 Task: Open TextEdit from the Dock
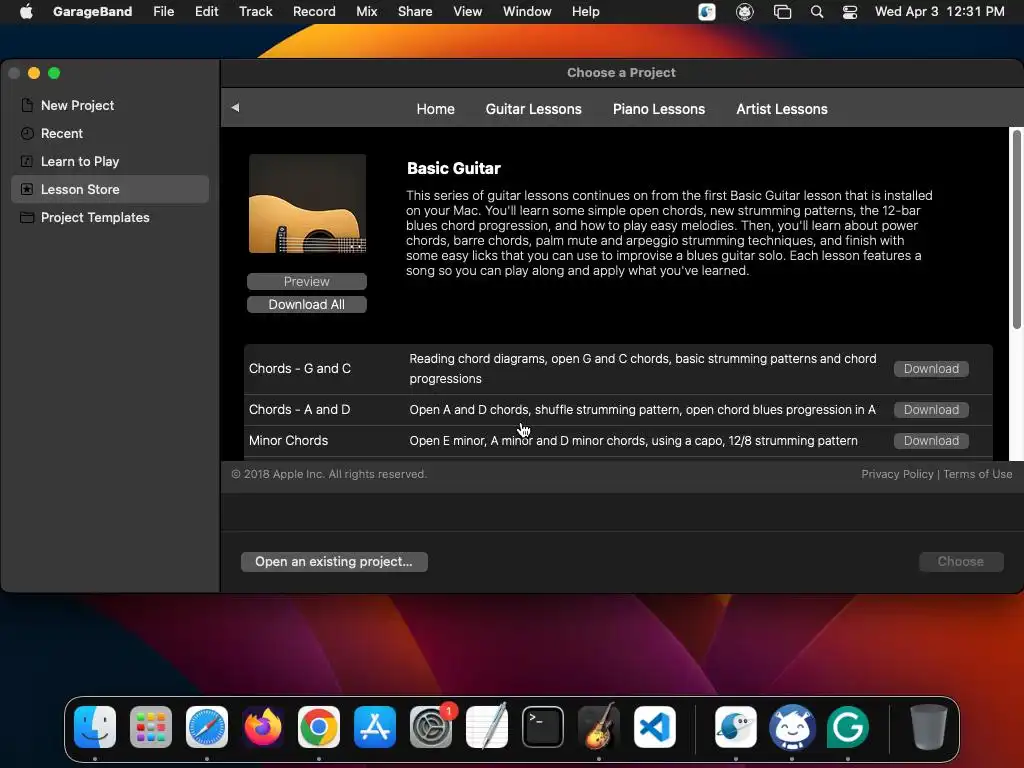pyautogui.click(x=487, y=726)
